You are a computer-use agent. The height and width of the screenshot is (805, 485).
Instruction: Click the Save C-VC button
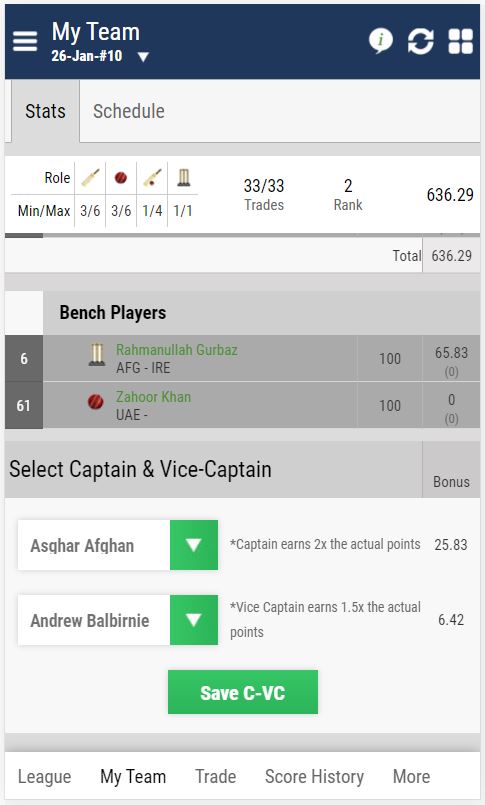[243, 692]
